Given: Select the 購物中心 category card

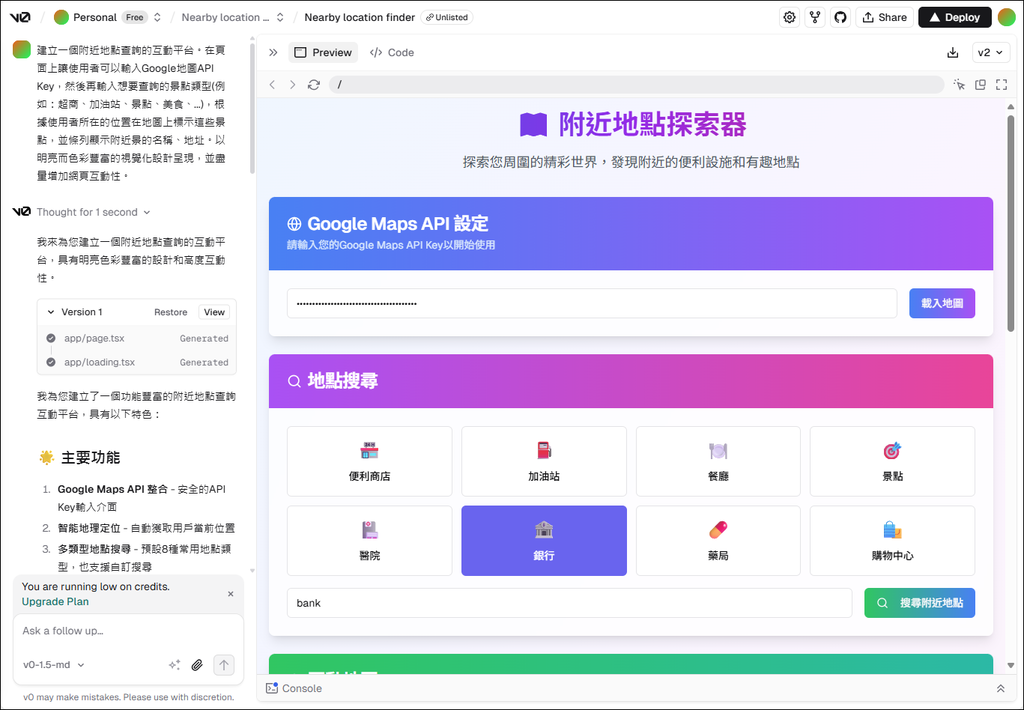Looking at the screenshot, I should click(892, 541).
